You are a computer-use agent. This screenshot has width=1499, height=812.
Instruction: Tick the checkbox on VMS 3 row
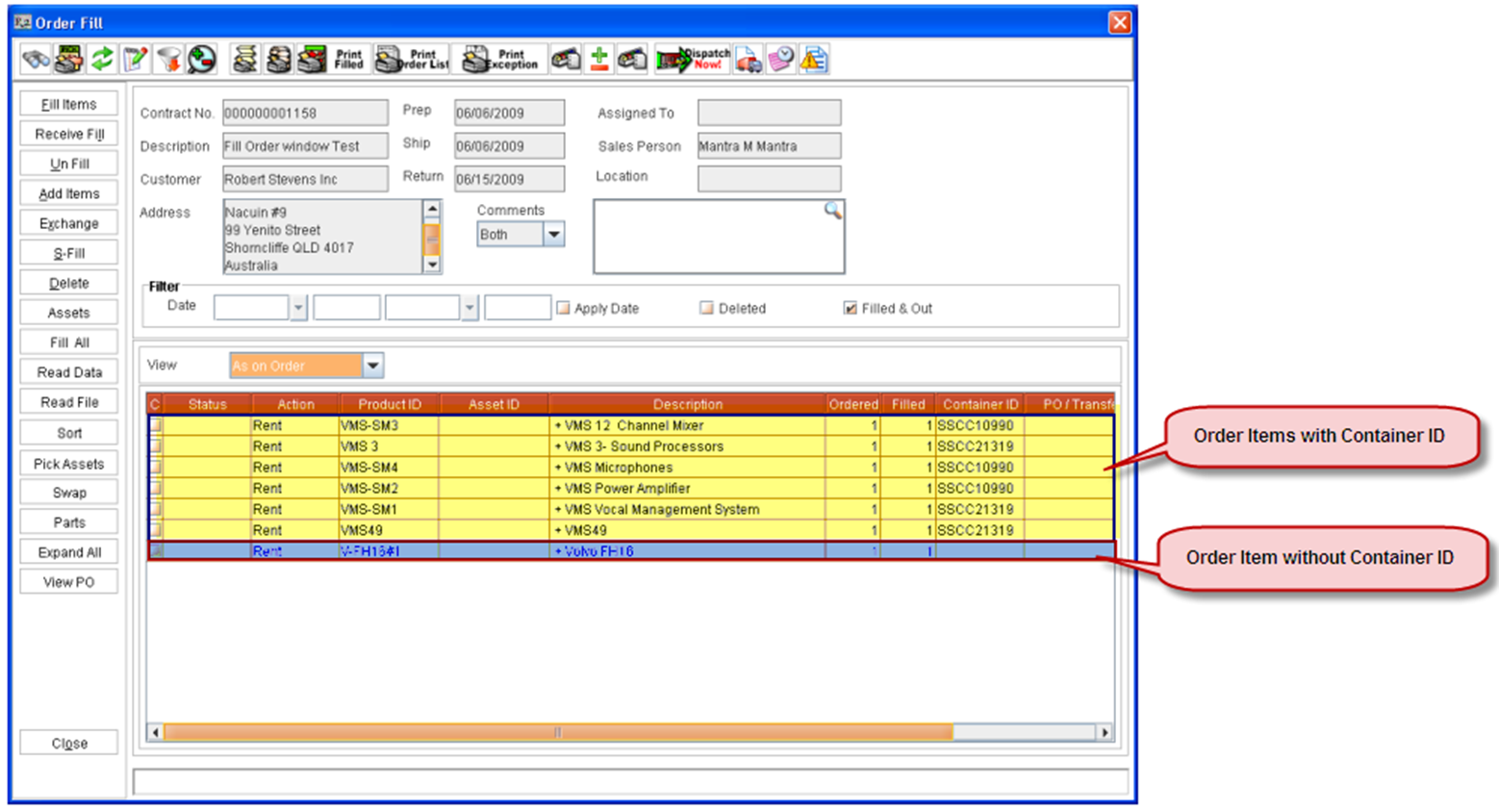156,446
